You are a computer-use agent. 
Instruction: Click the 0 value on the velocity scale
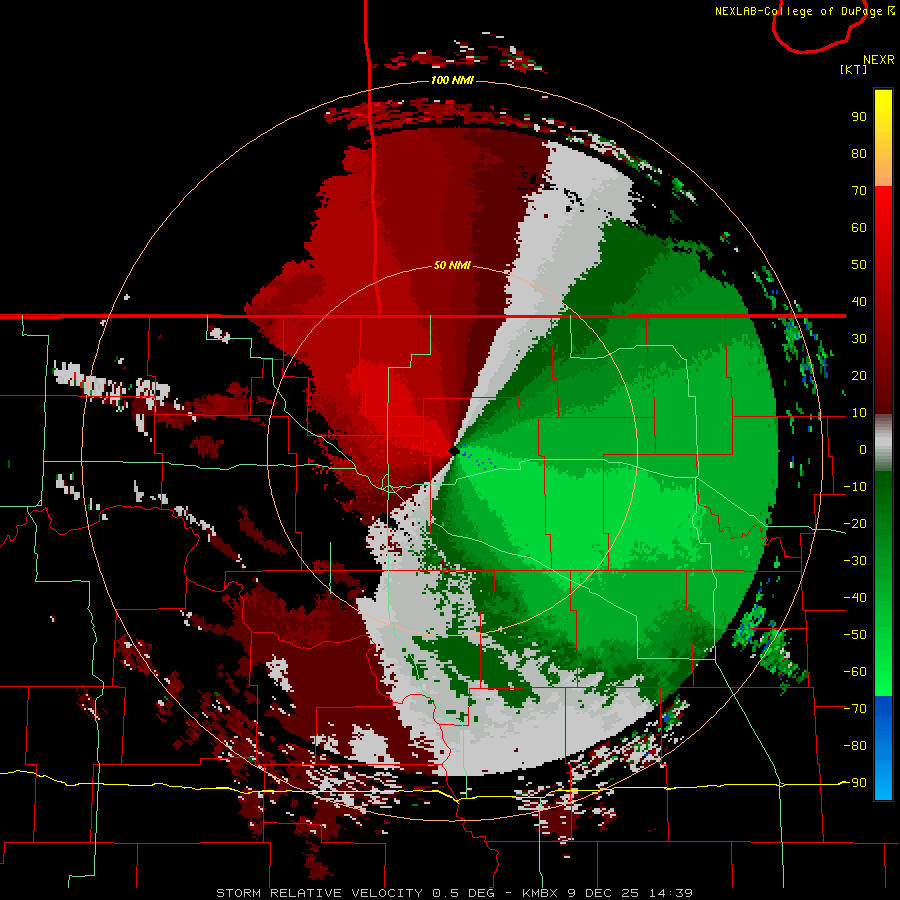click(x=863, y=450)
